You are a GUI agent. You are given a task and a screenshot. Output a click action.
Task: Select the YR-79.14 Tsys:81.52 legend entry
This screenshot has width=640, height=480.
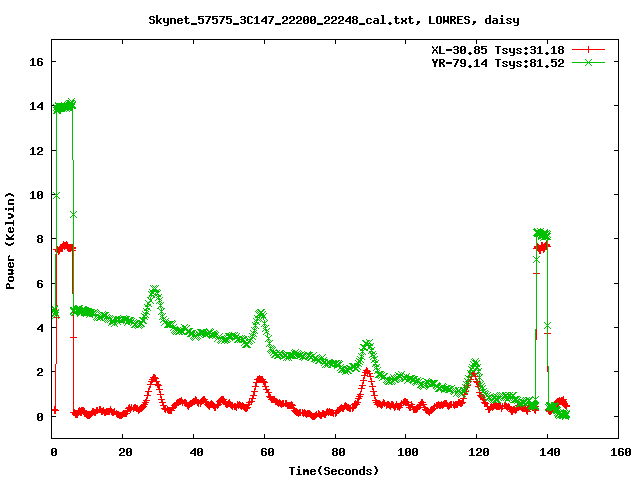click(498, 63)
